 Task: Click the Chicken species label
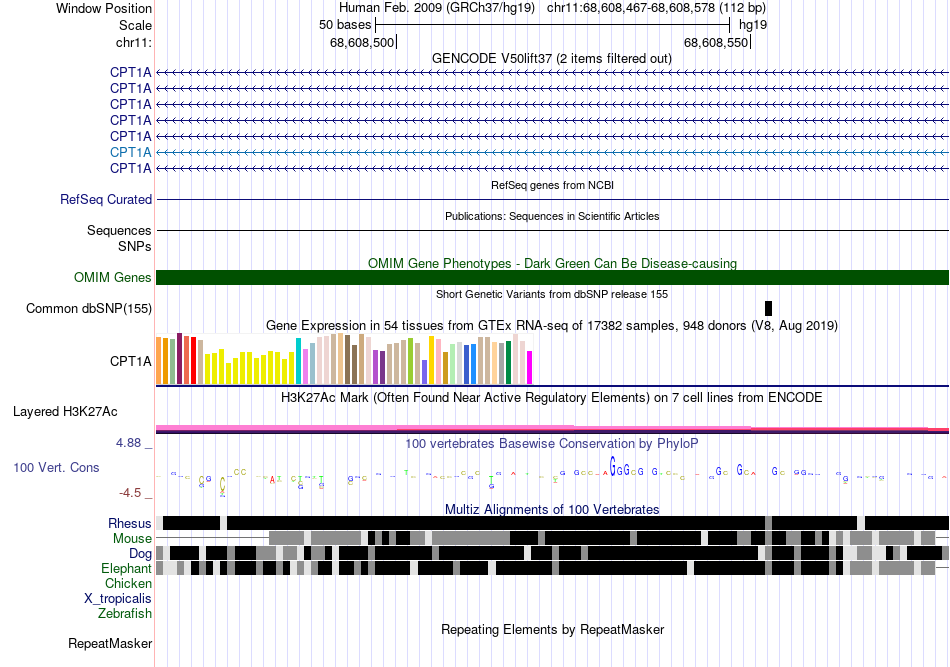[128, 583]
